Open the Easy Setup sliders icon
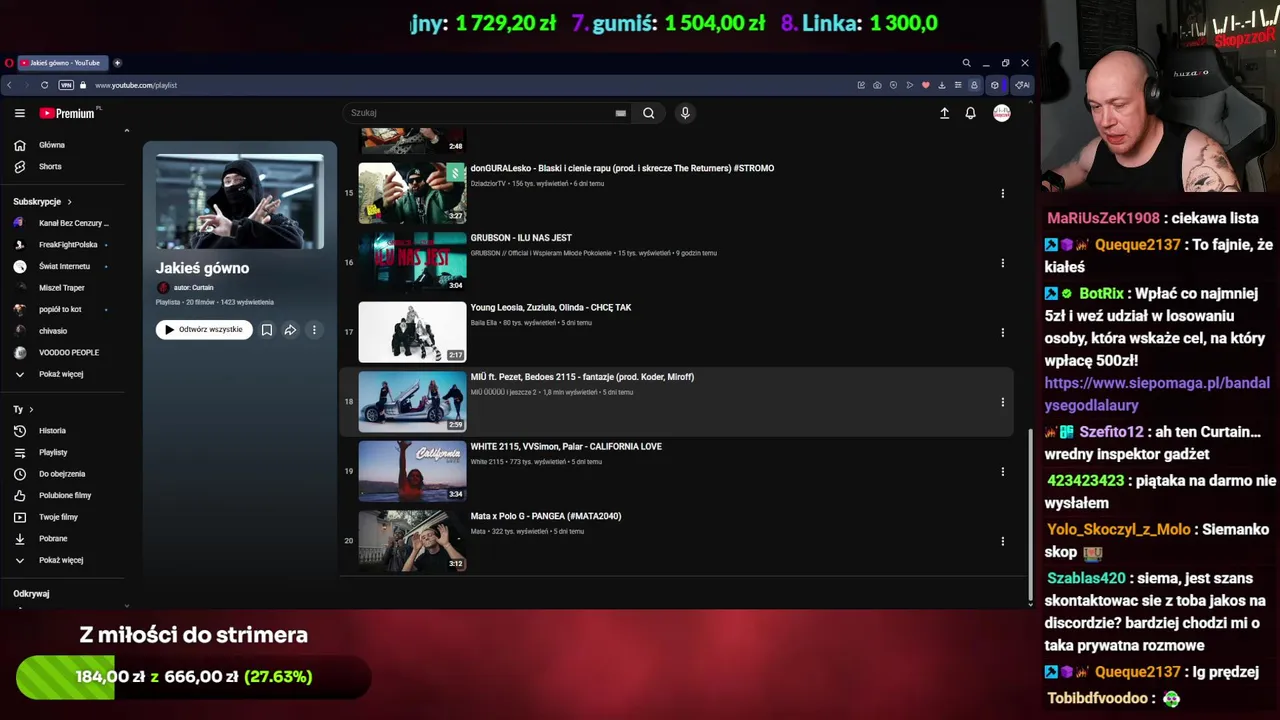 pyautogui.click(x=957, y=85)
